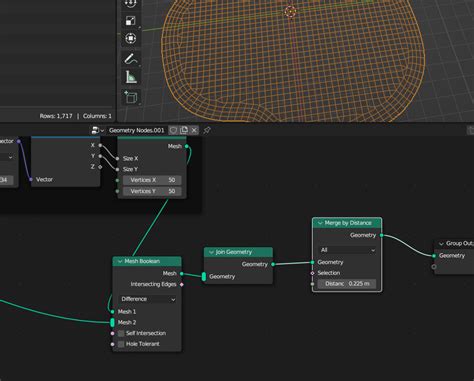Click Join Geometry's Geometry input socket
The image size is (474, 381).
click(x=204, y=276)
